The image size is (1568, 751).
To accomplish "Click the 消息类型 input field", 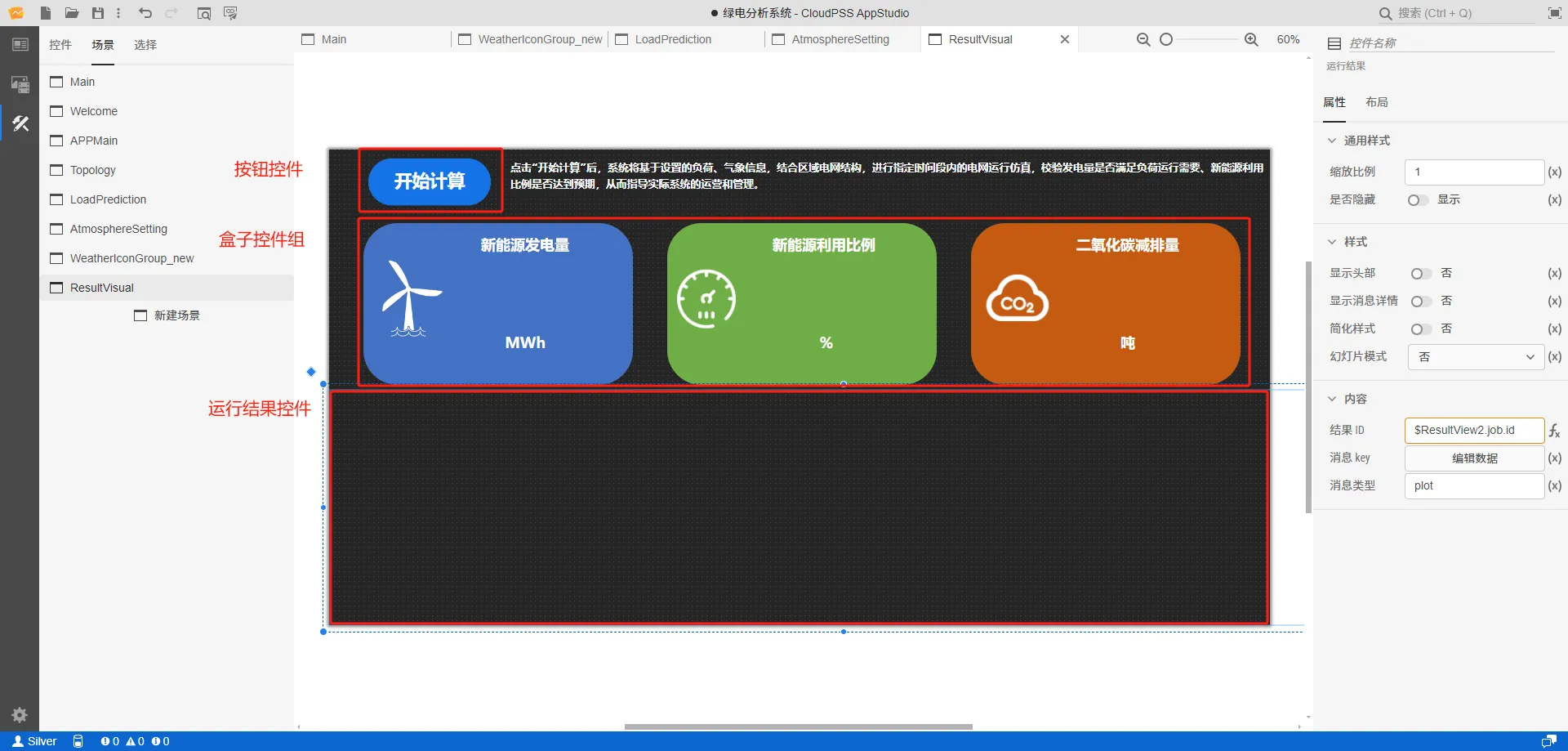I will point(1474,485).
